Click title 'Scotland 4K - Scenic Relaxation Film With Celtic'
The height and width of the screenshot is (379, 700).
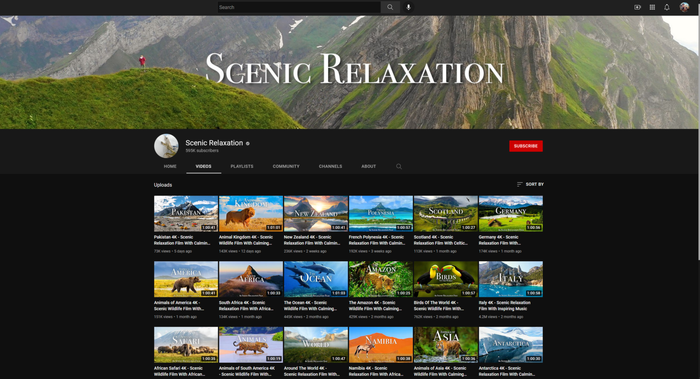pos(441,240)
